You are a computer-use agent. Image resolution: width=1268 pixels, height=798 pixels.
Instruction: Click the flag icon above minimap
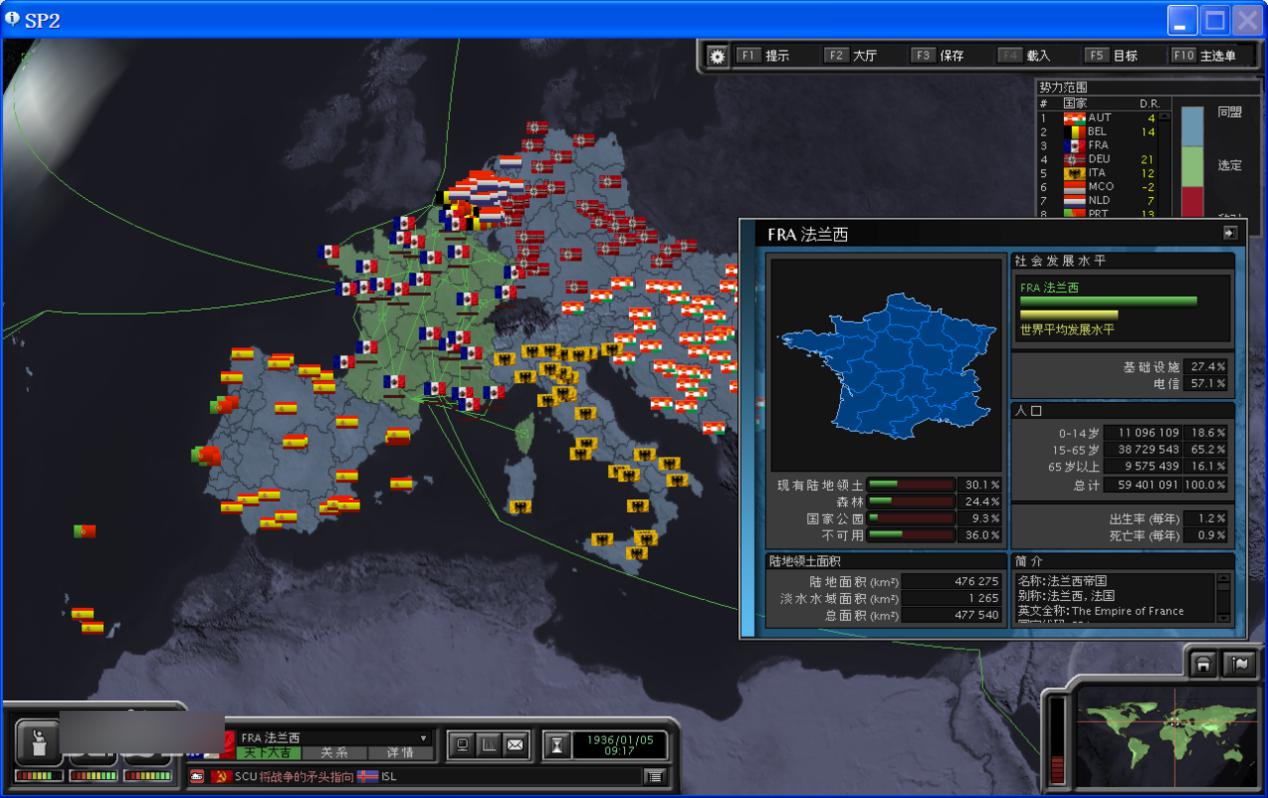tap(1239, 664)
